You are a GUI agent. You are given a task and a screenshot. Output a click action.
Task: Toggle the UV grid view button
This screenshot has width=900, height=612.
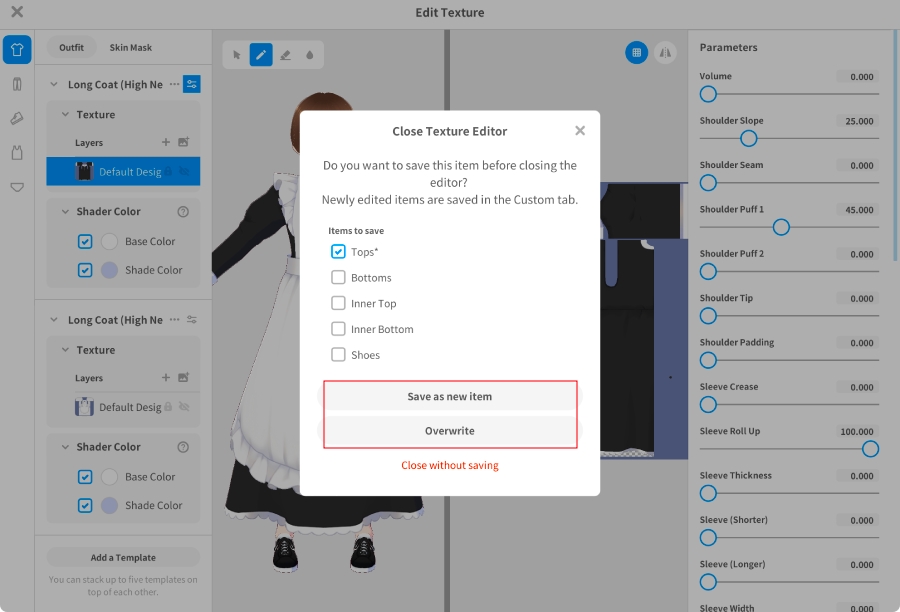tap(637, 53)
